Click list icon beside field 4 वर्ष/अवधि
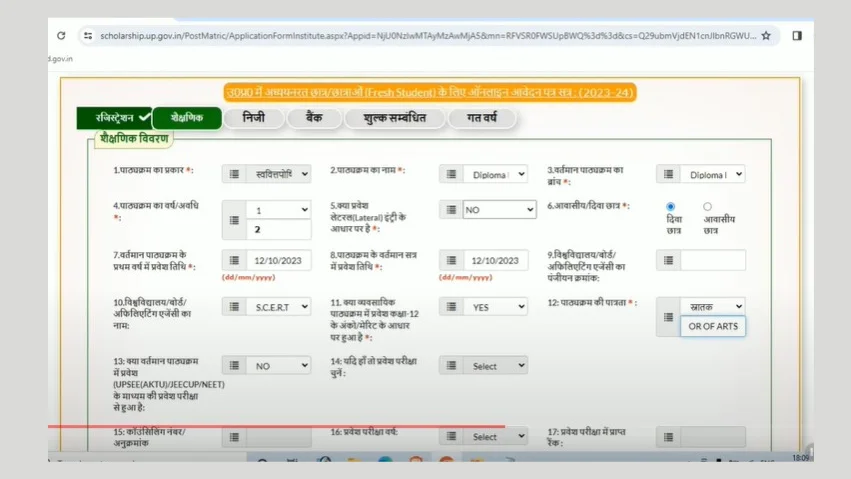Image resolution: width=851 pixels, height=479 pixels. click(x=234, y=220)
